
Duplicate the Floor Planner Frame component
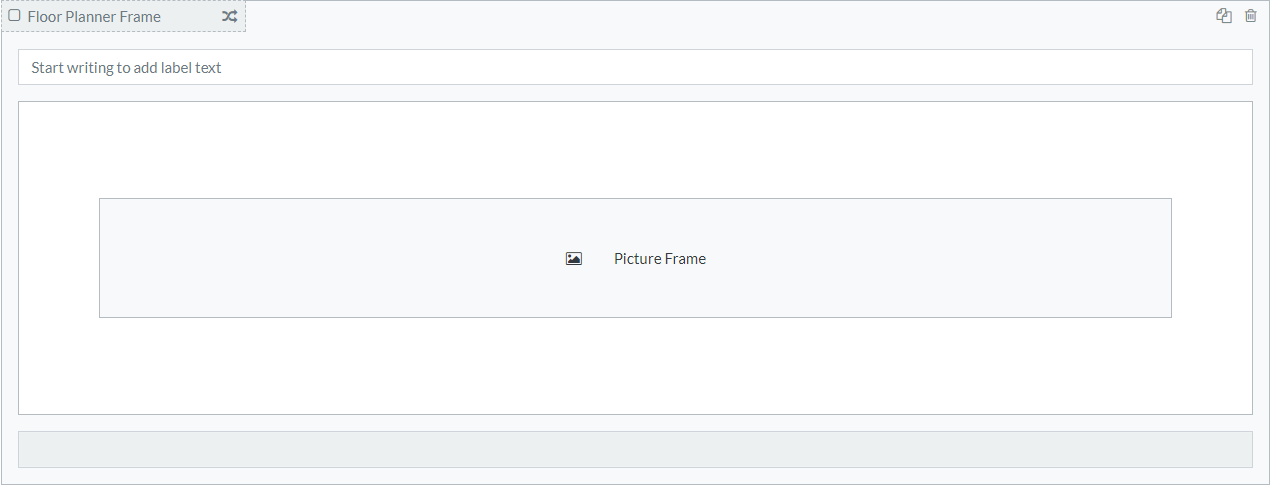point(1223,16)
